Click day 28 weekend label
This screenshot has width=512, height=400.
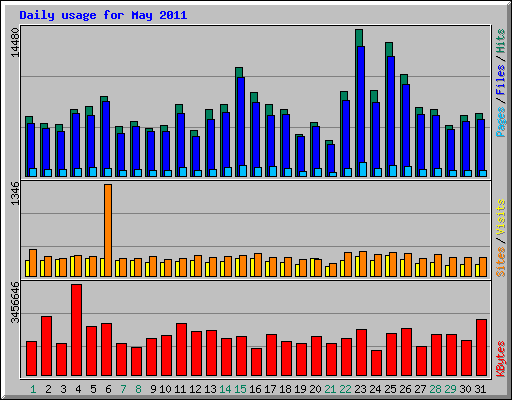tap(435, 389)
